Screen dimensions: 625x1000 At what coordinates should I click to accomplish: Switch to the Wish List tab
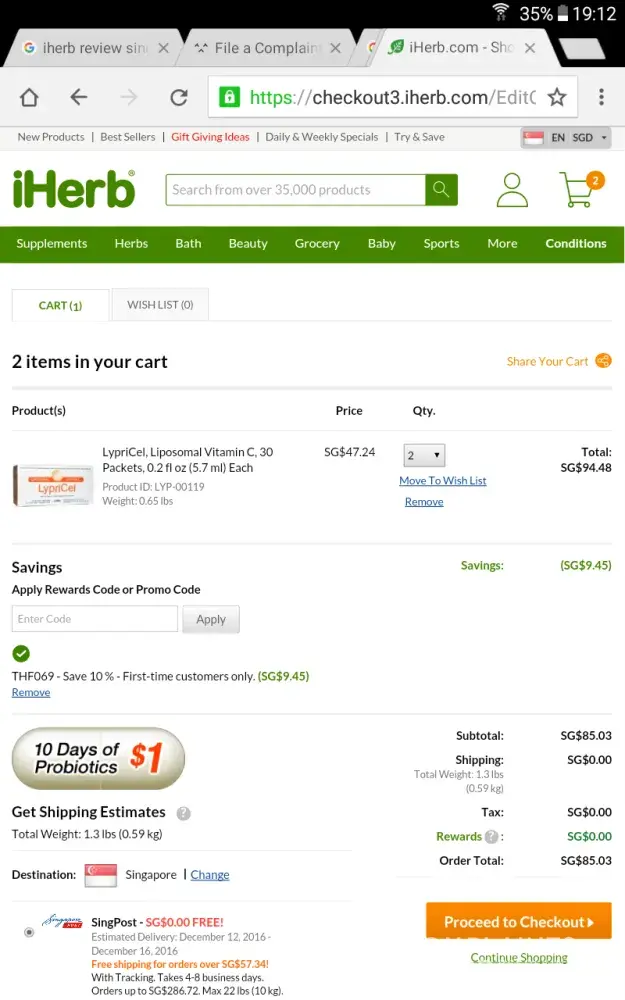[160, 305]
